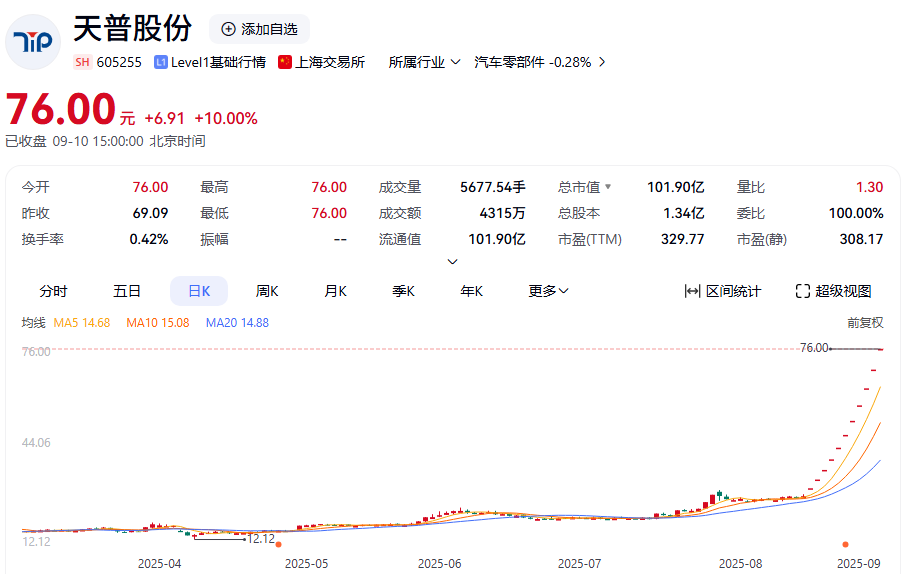
Task: Click 成交额 value 4315万
Action: (503, 213)
